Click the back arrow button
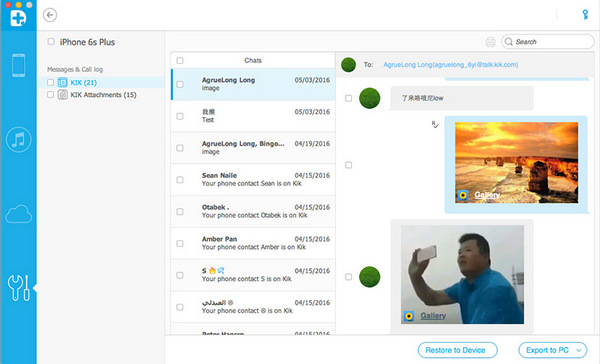The height and width of the screenshot is (364, 600). coord(50,15)
